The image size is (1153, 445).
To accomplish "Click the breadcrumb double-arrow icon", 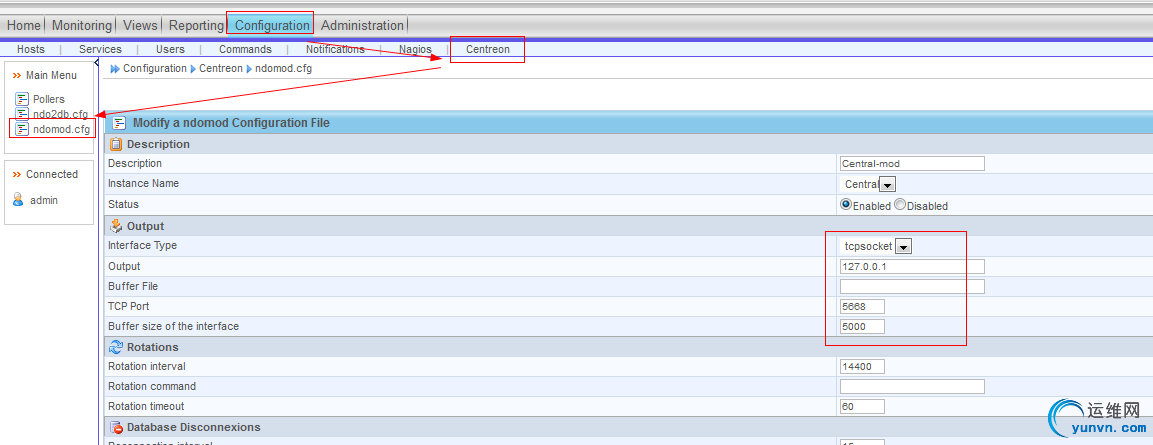I will tap(115, 68).
